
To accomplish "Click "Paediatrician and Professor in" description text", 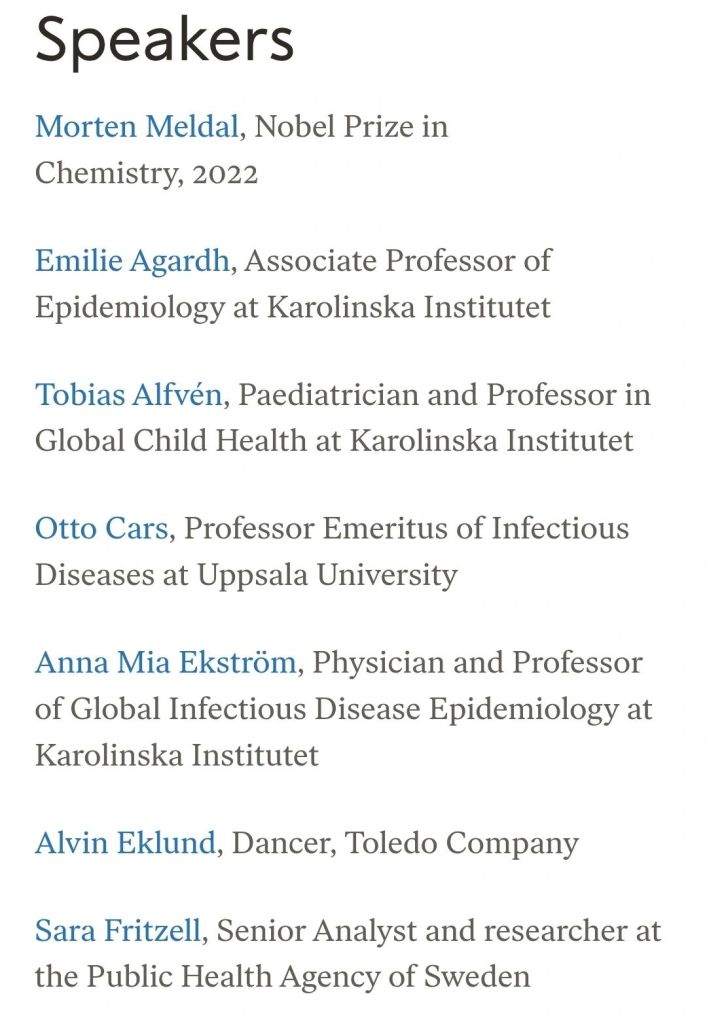I will coord(444,395).
